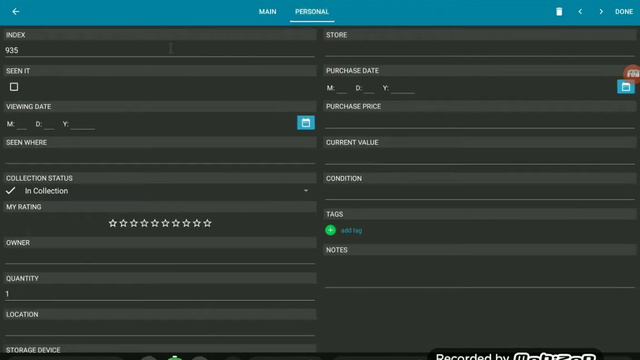This screenshot has width=640, height=360.
Task: Click the Purchase Date day field
Action: (x=369, y=88)
